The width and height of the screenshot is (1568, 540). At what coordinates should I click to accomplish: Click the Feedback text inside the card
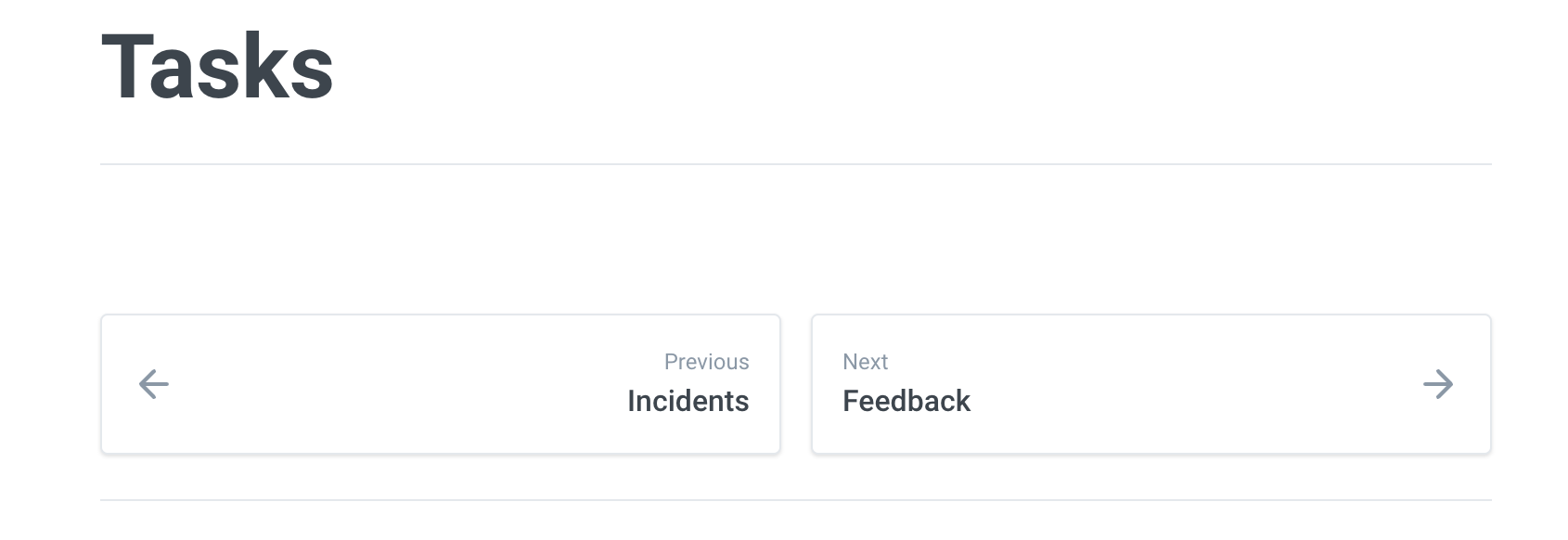906,401
